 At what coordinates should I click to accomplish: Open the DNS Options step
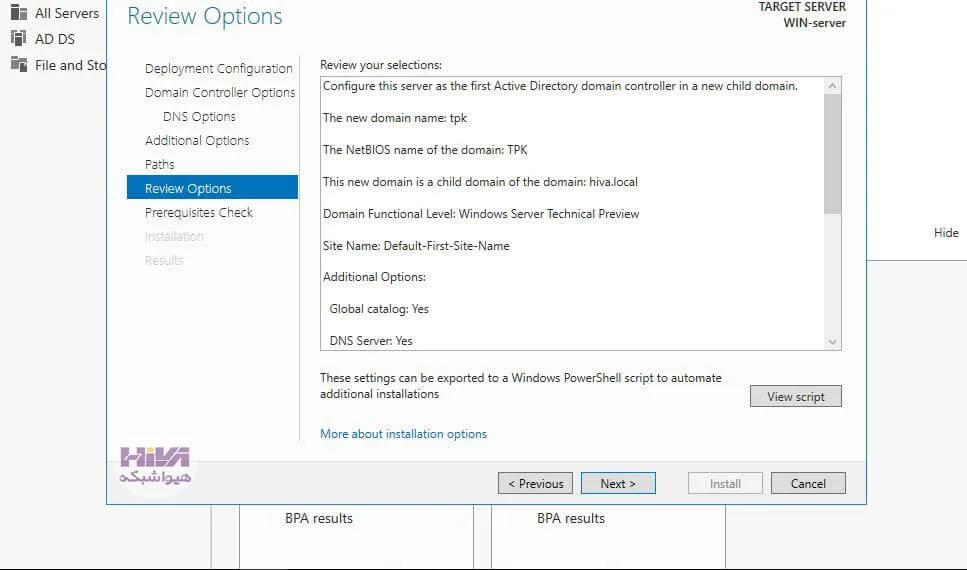[x=199, y=117]
